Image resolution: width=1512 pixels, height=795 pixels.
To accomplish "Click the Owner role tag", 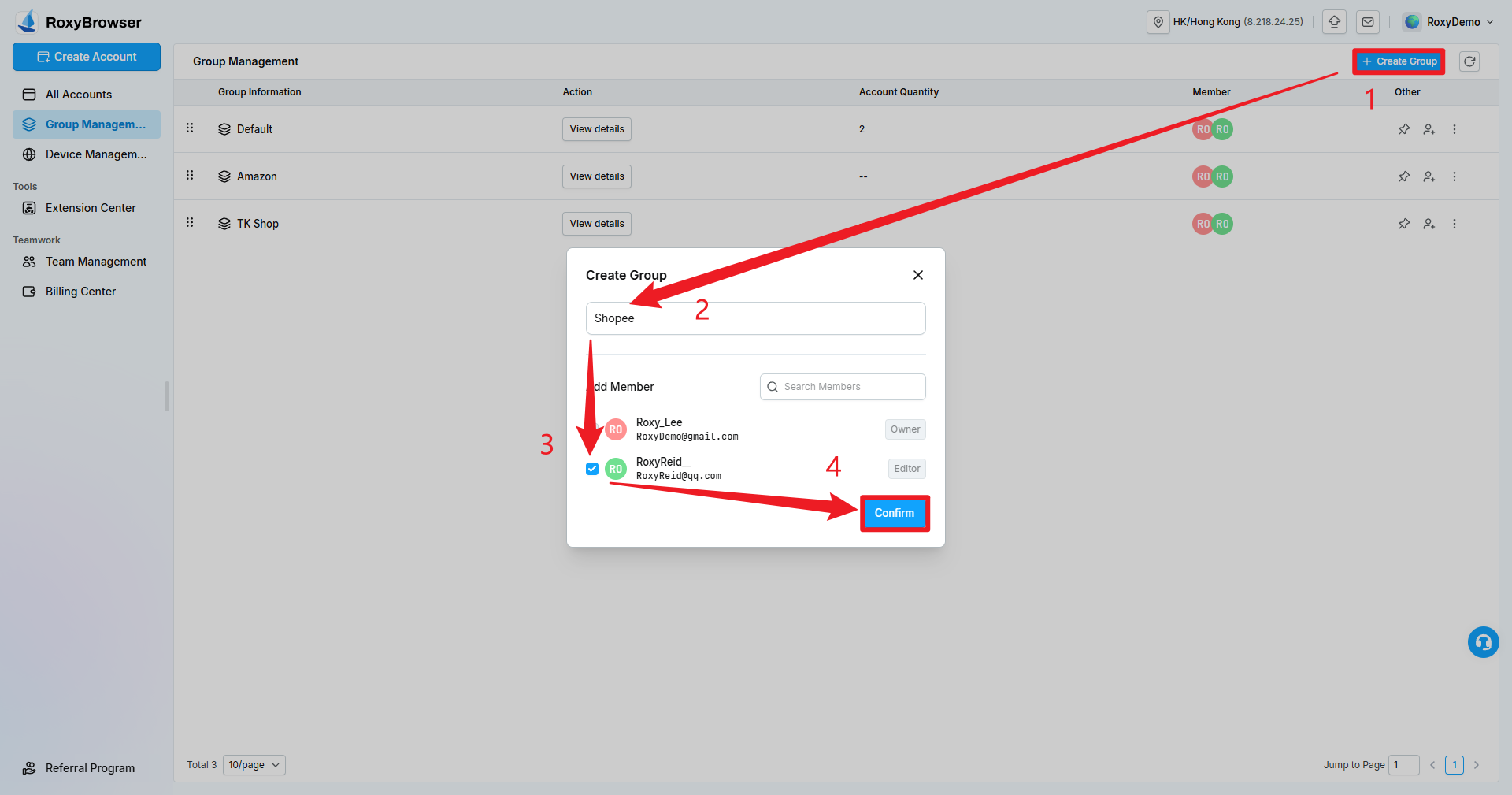I will tap(906, 429).
